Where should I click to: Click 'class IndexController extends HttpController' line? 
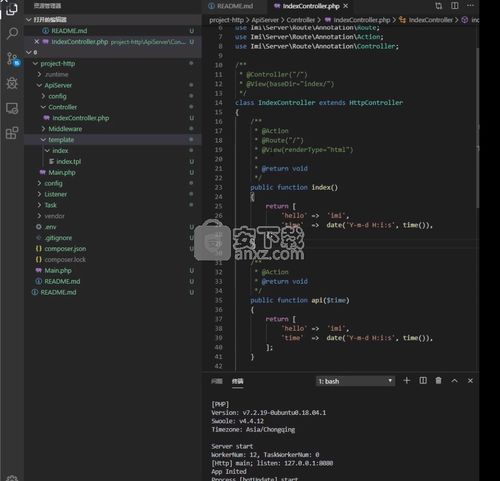pos(319,103)
